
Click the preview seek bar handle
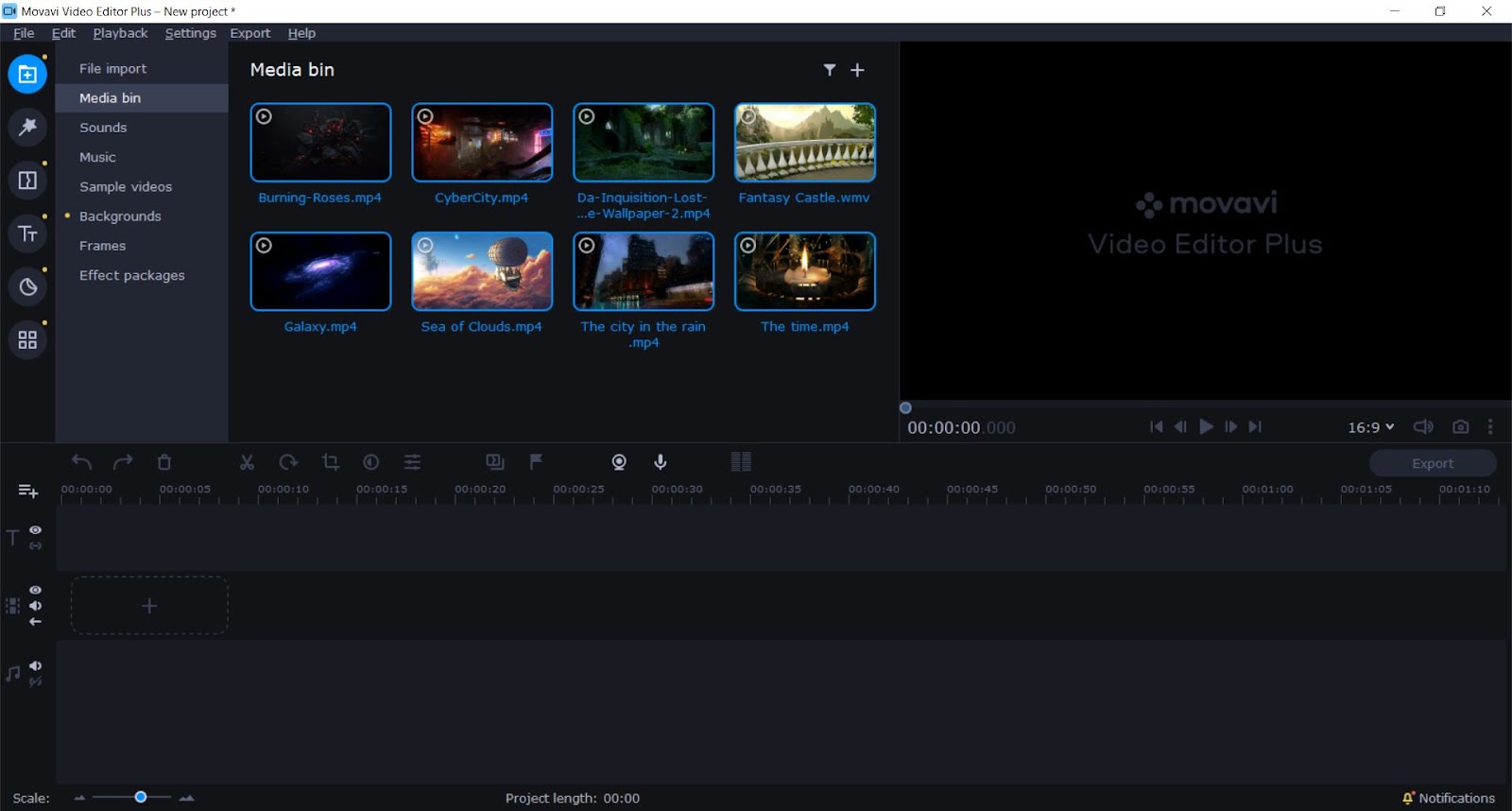coord(905,408)
